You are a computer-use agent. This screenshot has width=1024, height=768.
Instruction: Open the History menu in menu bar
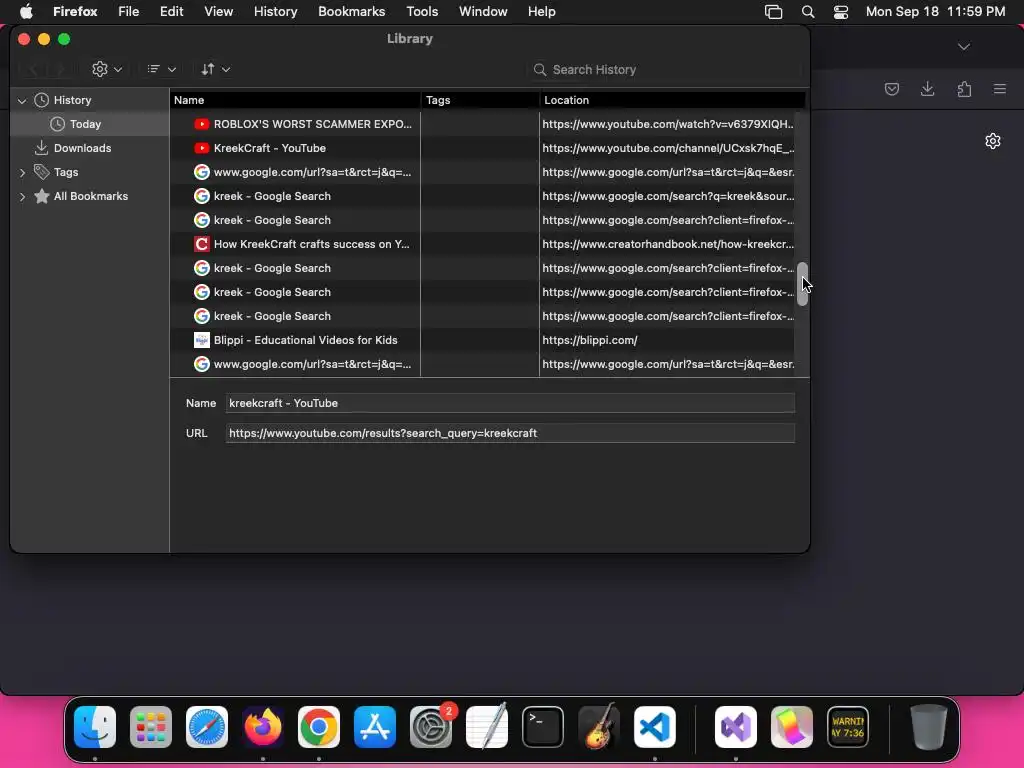click(x=276, y=12)
